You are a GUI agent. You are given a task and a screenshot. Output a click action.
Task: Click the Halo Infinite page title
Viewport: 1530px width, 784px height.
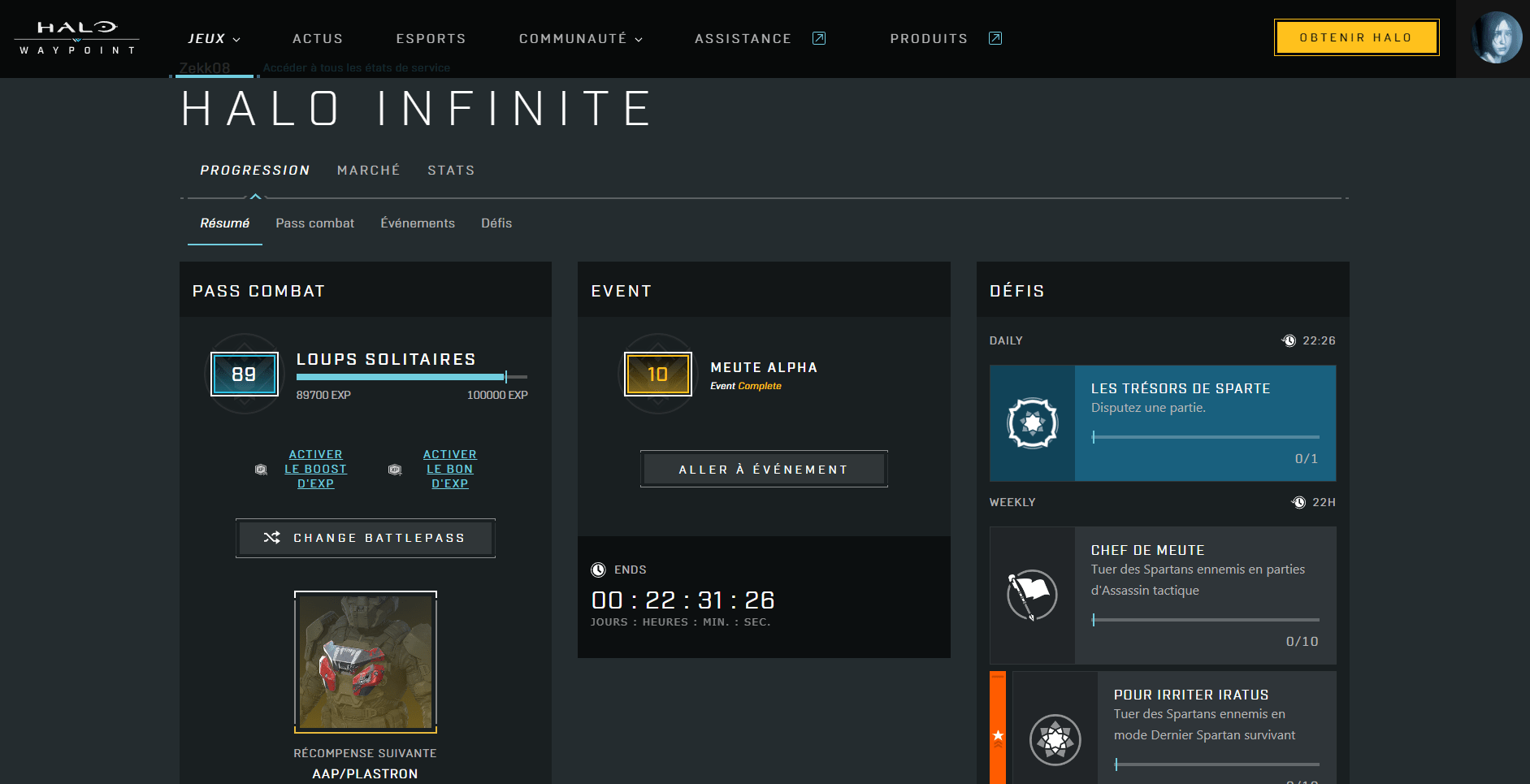pos(417,109)
